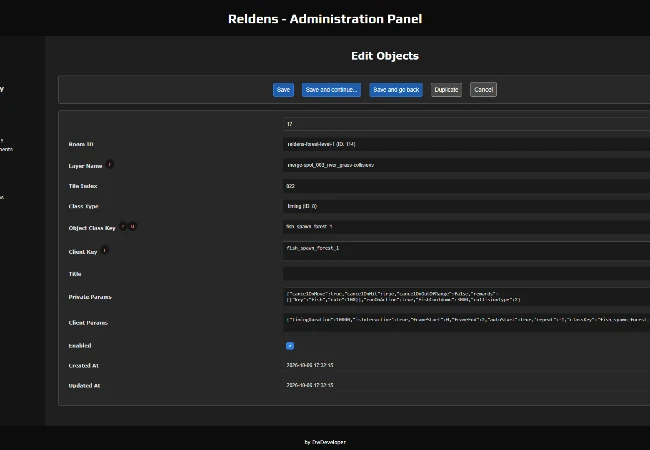
Task: Focus the ID field showing 17
Action: 466,124
